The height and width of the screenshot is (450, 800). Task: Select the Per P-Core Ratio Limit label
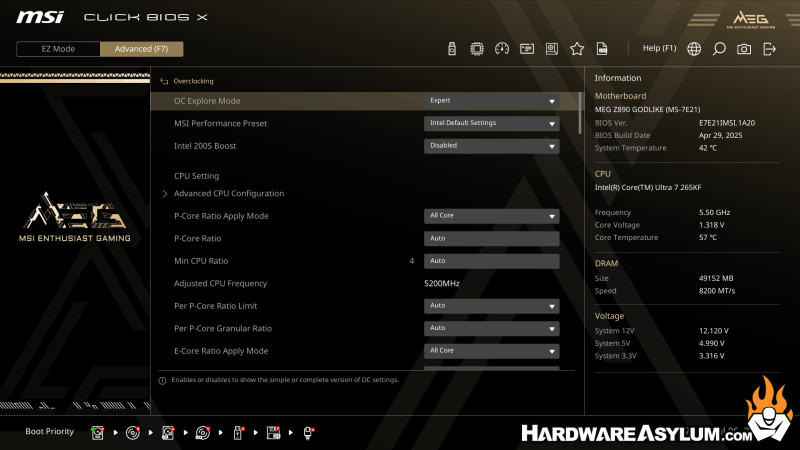215,306
